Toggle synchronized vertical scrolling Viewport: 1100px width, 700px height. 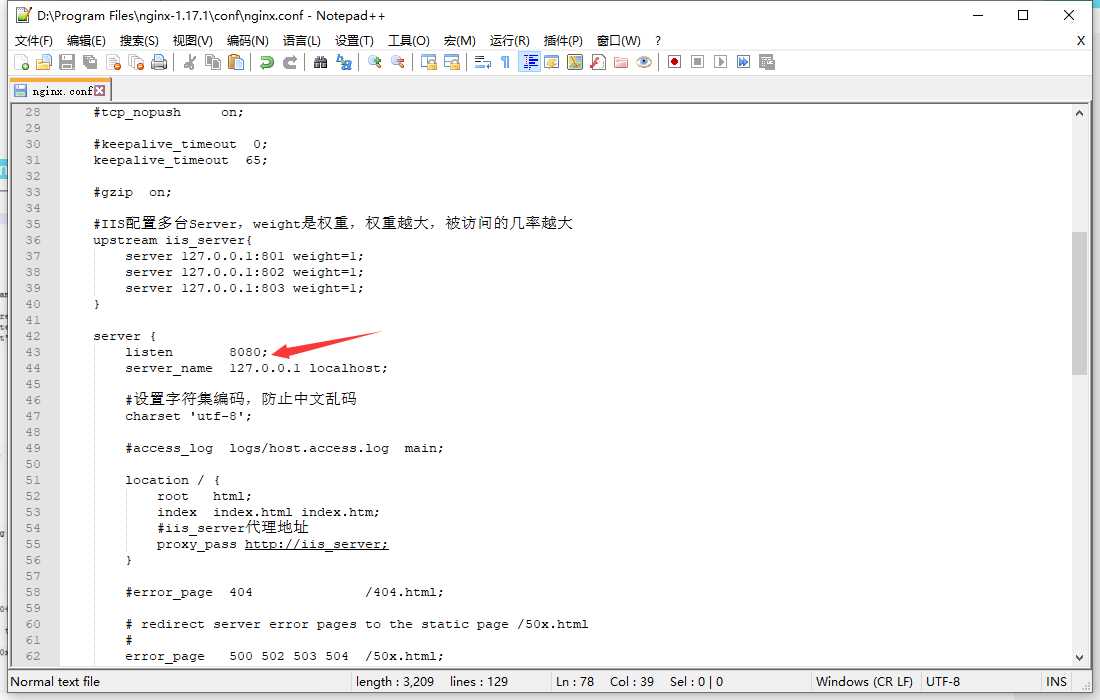(429, 62)
